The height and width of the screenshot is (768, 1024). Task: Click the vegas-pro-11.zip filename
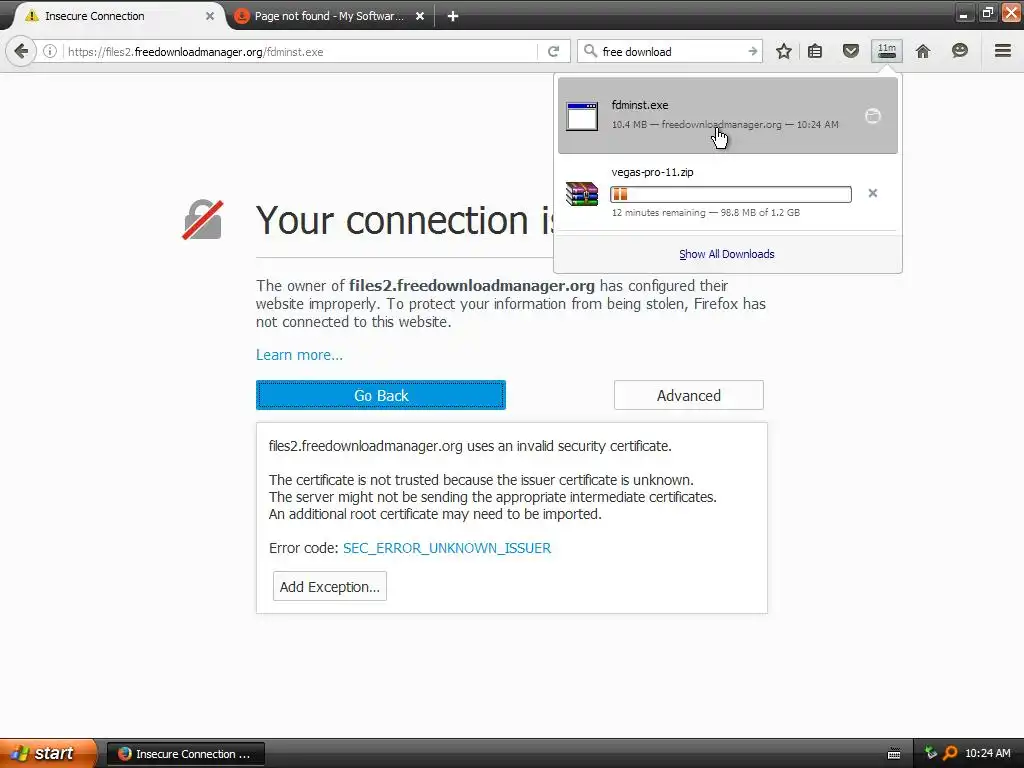[652, 172]
